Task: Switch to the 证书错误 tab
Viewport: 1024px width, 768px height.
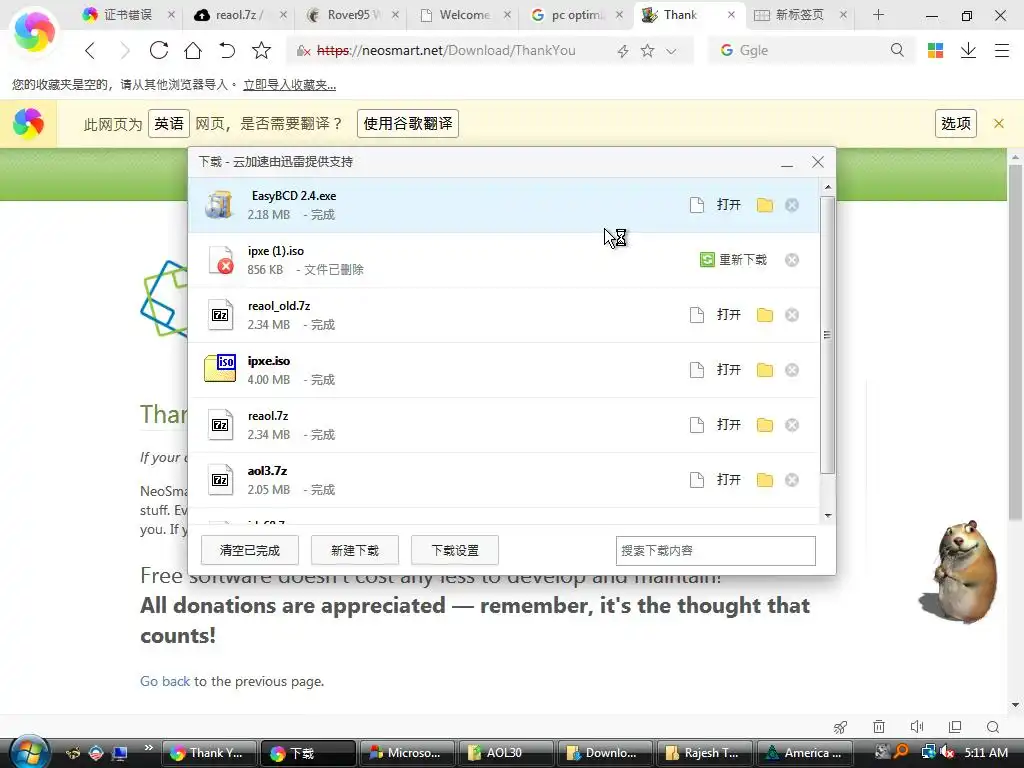Action: coord(127,14)
